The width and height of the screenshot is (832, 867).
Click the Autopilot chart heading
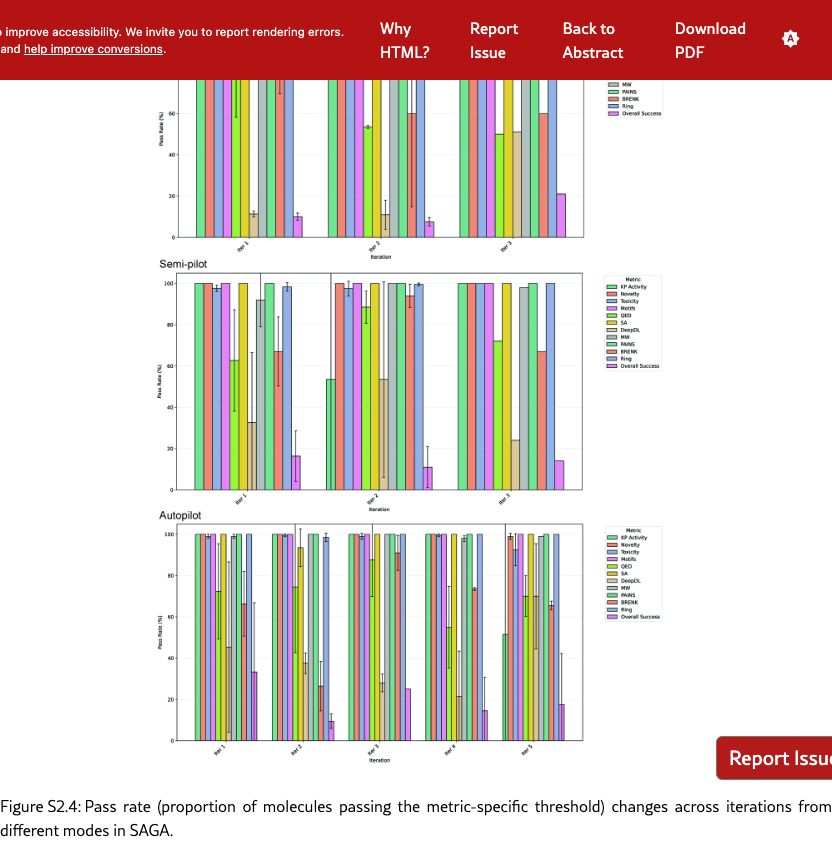(x=180, y=515)
